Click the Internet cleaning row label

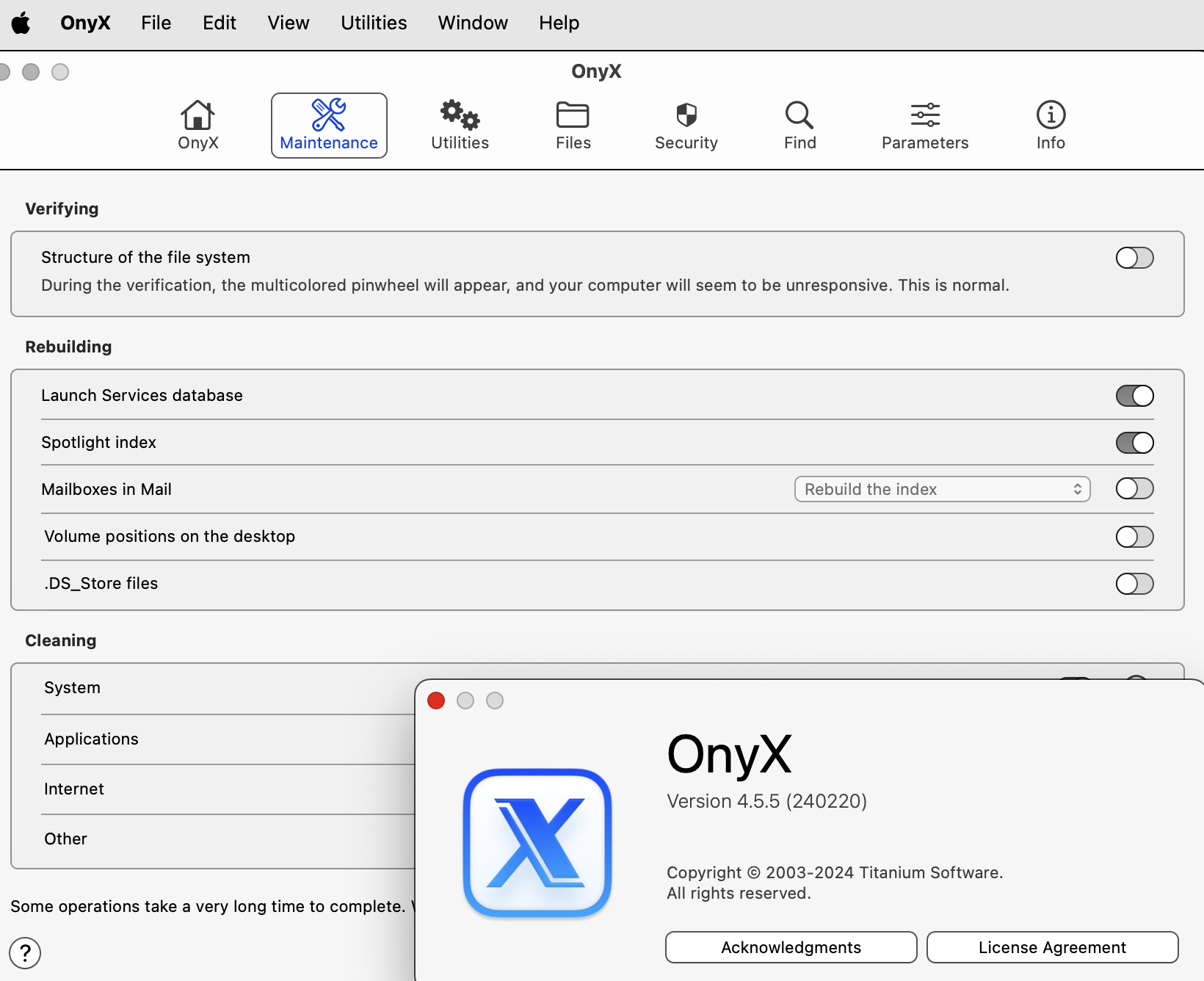(x=74, y=789)
